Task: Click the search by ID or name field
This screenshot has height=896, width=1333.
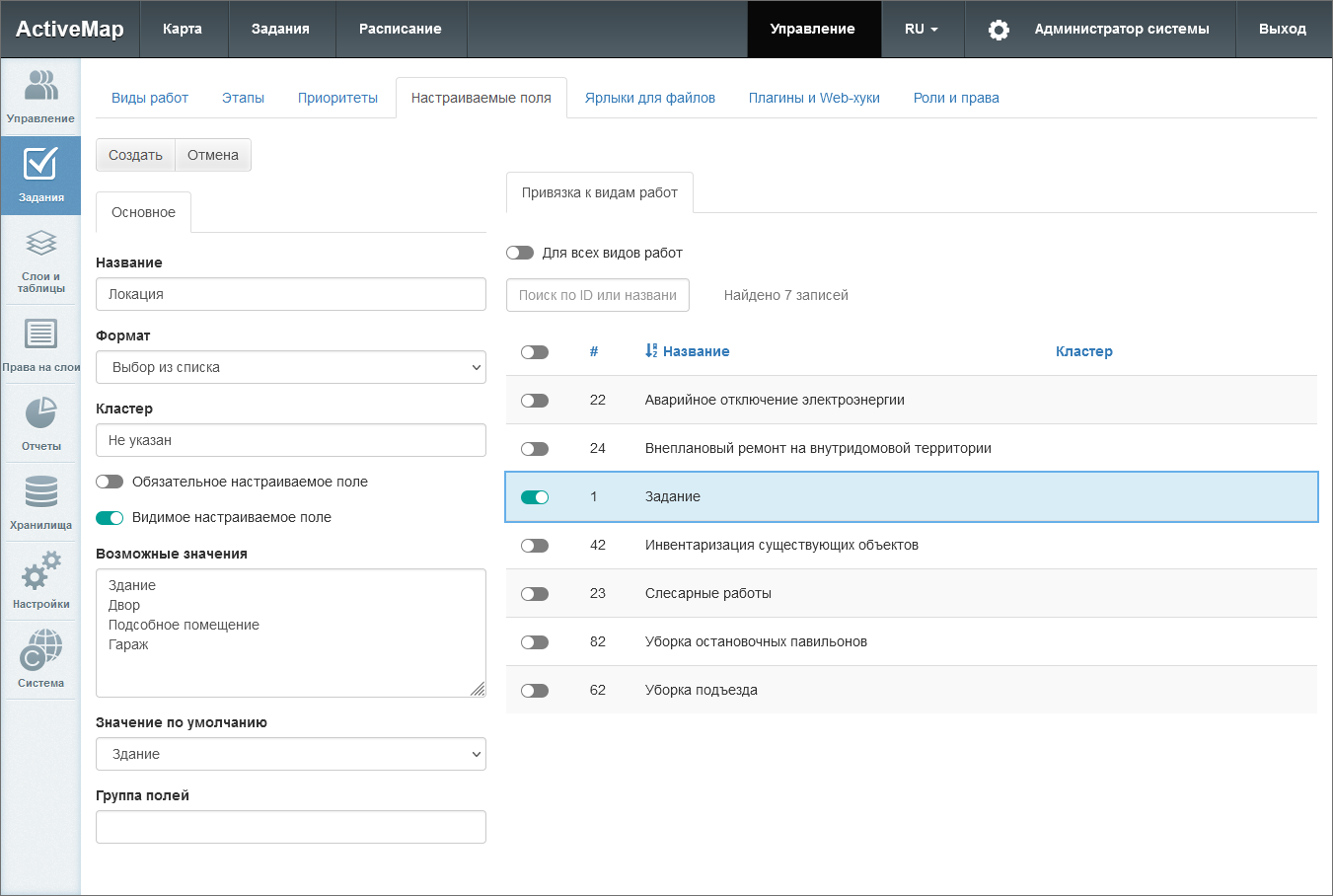Action: coord(597,295)
